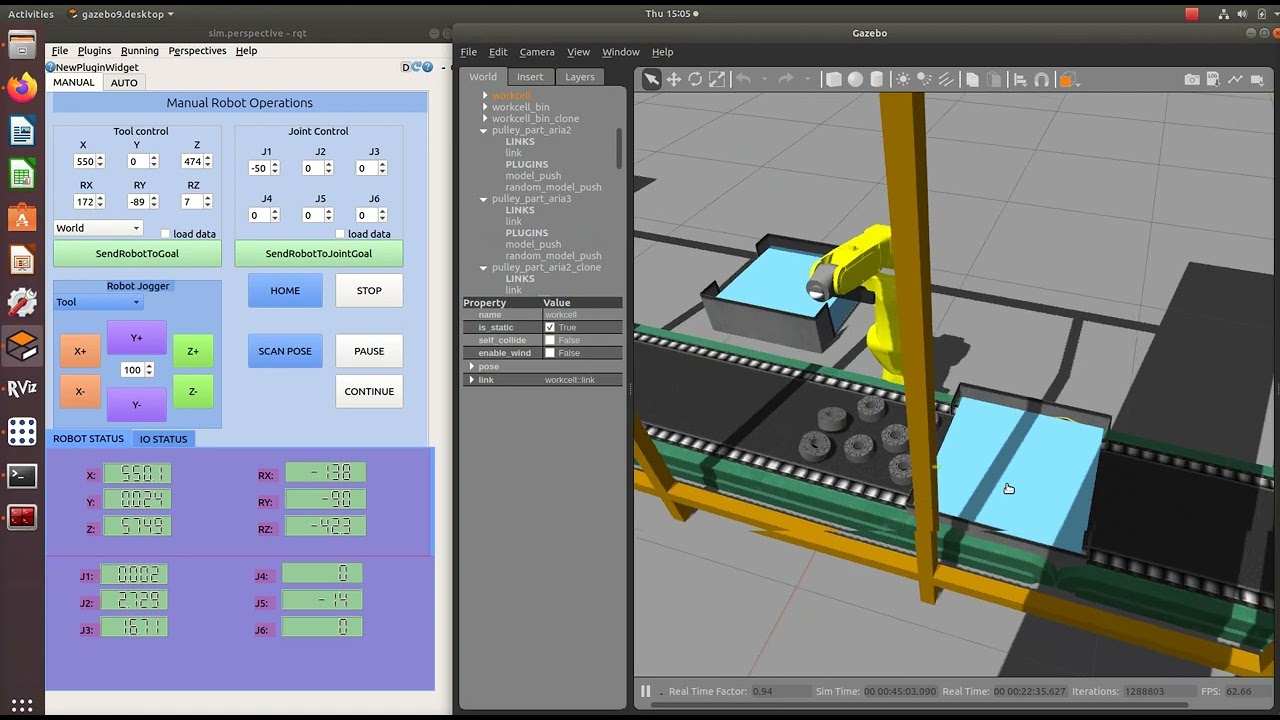Open the plot utility icon
Image resolution: width=1280 pixels, height=720 pixels.
pyautogui.click(x=1235, y=80)
